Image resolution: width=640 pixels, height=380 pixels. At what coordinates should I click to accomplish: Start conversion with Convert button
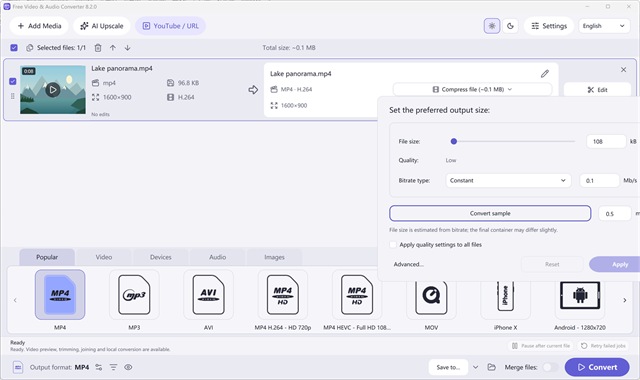tap(597, 367)
